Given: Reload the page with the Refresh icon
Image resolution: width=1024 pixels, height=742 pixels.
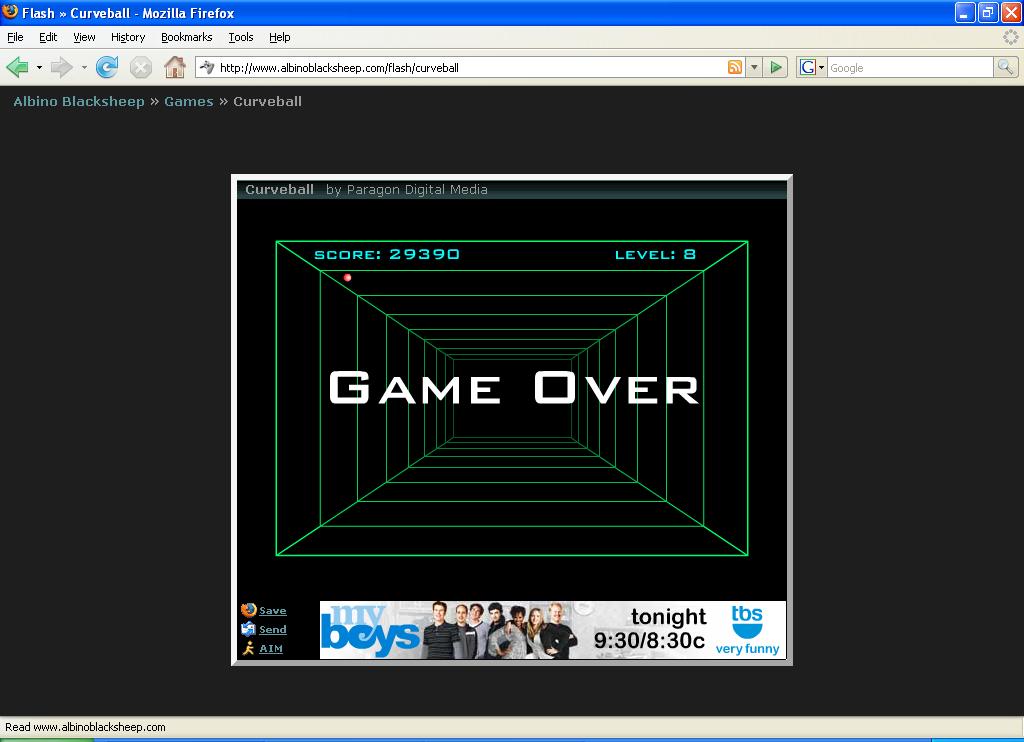Looking at the screenshot, I should [107, 67].
